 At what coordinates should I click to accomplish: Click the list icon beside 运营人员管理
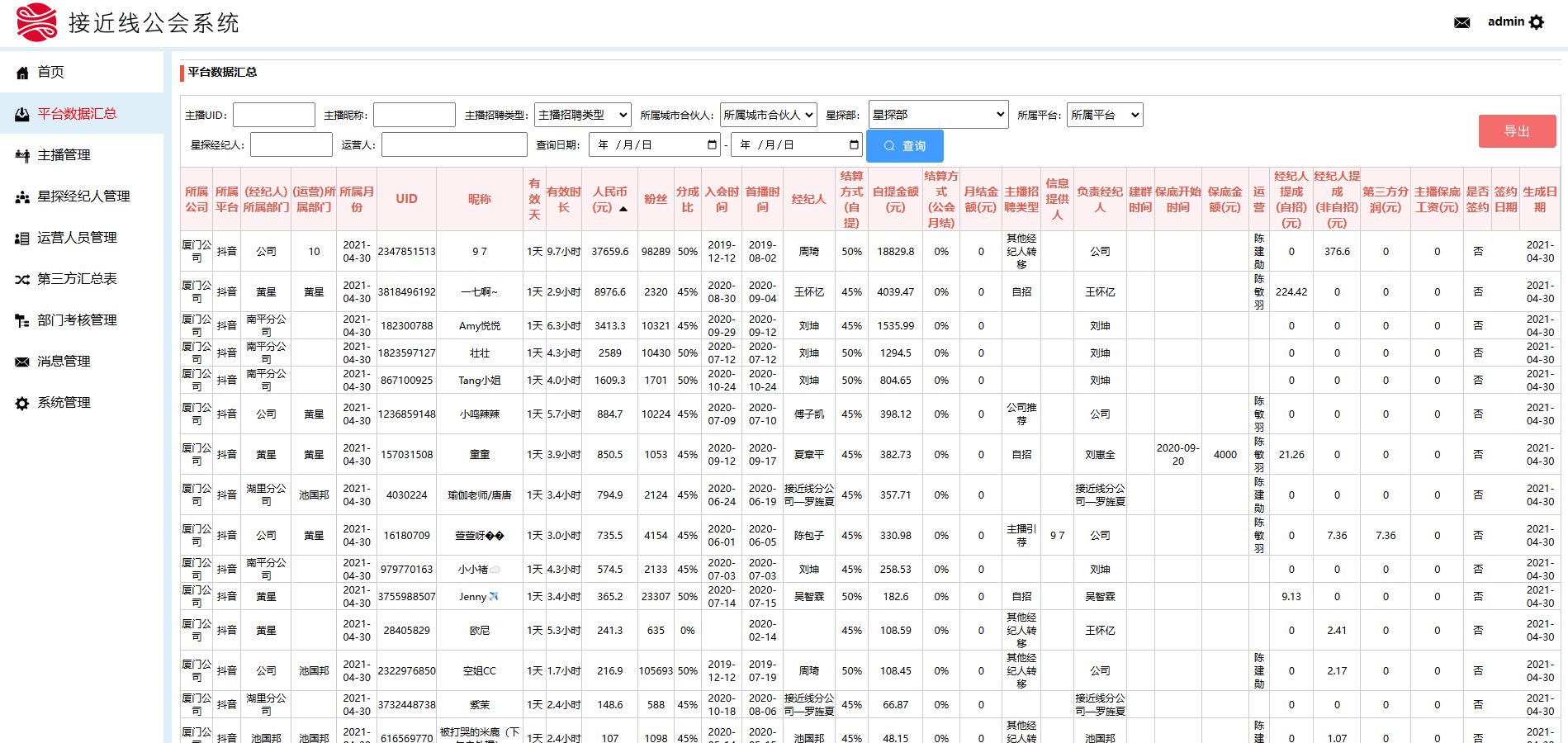[22, 238]
